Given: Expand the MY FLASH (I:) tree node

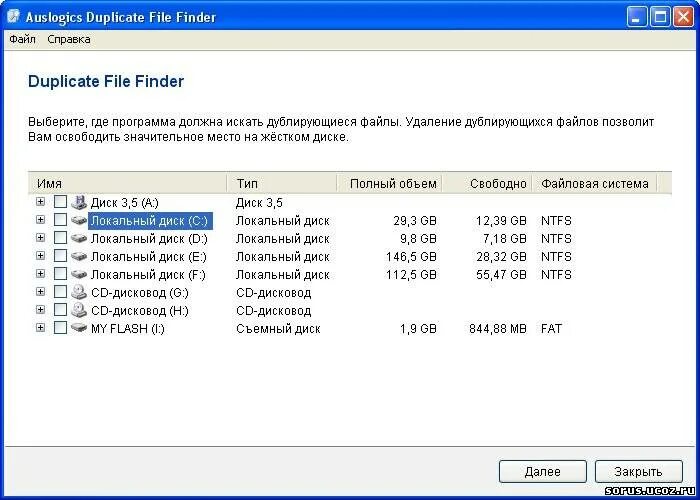Looking at the screenshot, I should tap(41, 328).
